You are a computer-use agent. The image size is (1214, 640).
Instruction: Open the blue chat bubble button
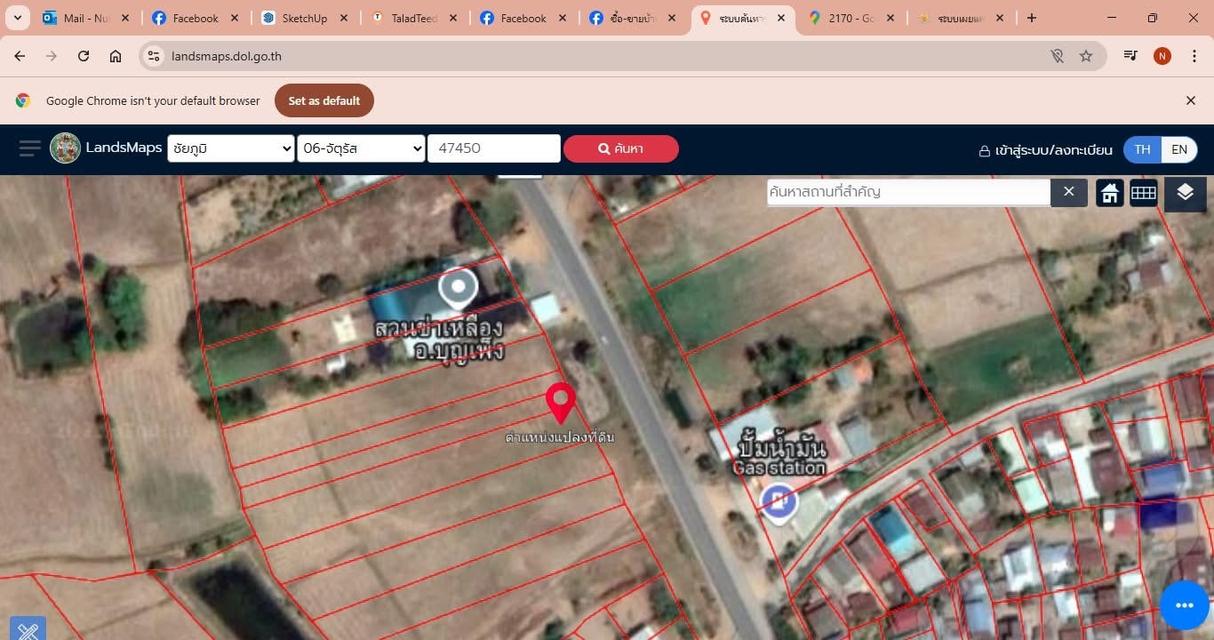tap(1185, 605)
